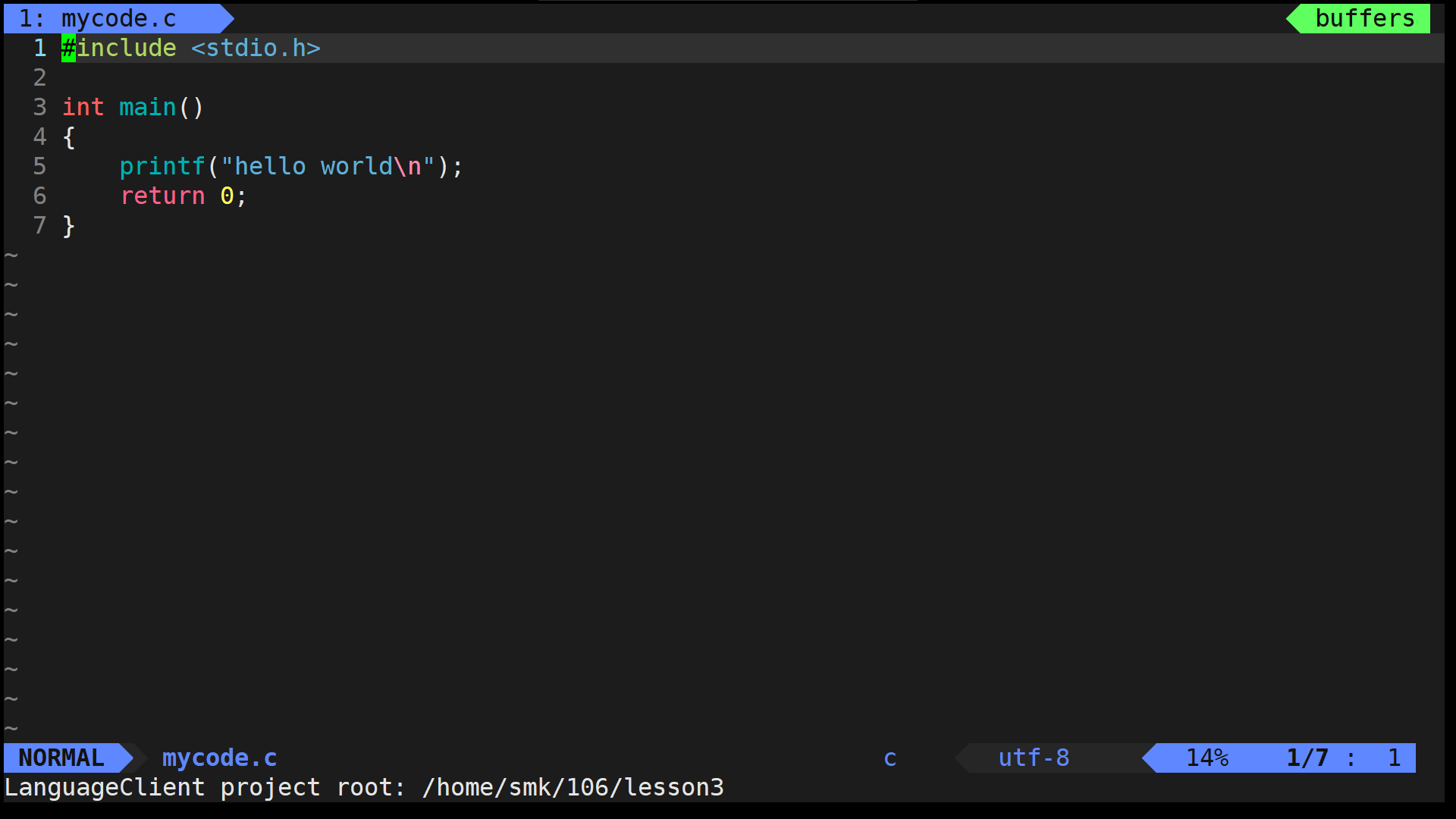Click the printf call on line 5
The height and width of the screenshot is (819, 1456).
(162, 166)
